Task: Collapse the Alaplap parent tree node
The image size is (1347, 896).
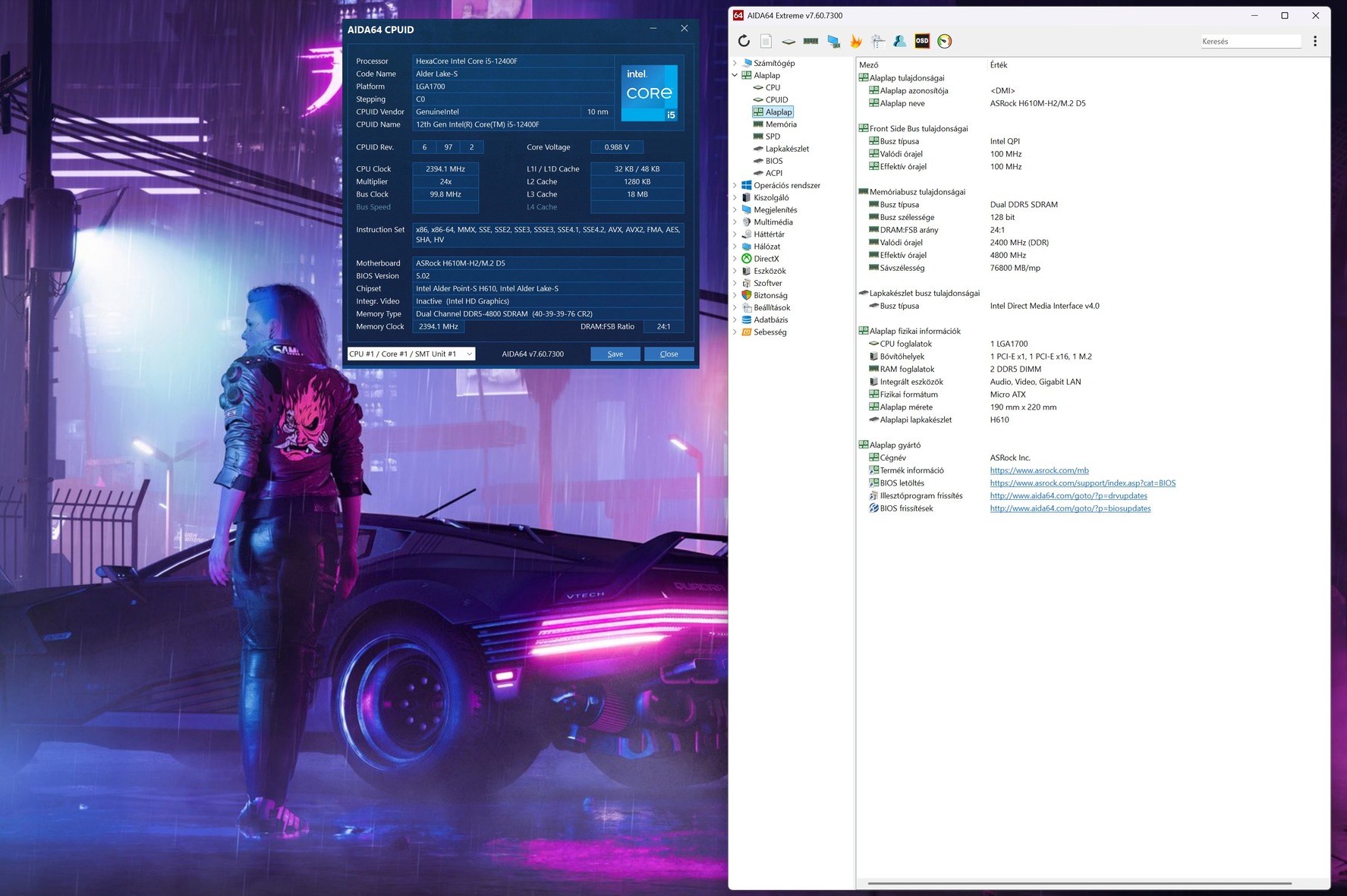Action: [735, 75]
